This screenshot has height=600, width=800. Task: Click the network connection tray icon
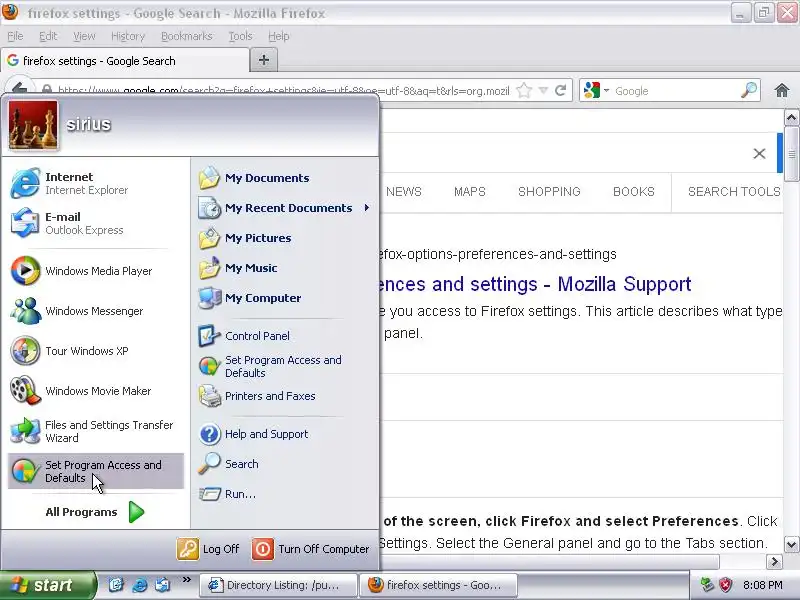click(707, 585)
